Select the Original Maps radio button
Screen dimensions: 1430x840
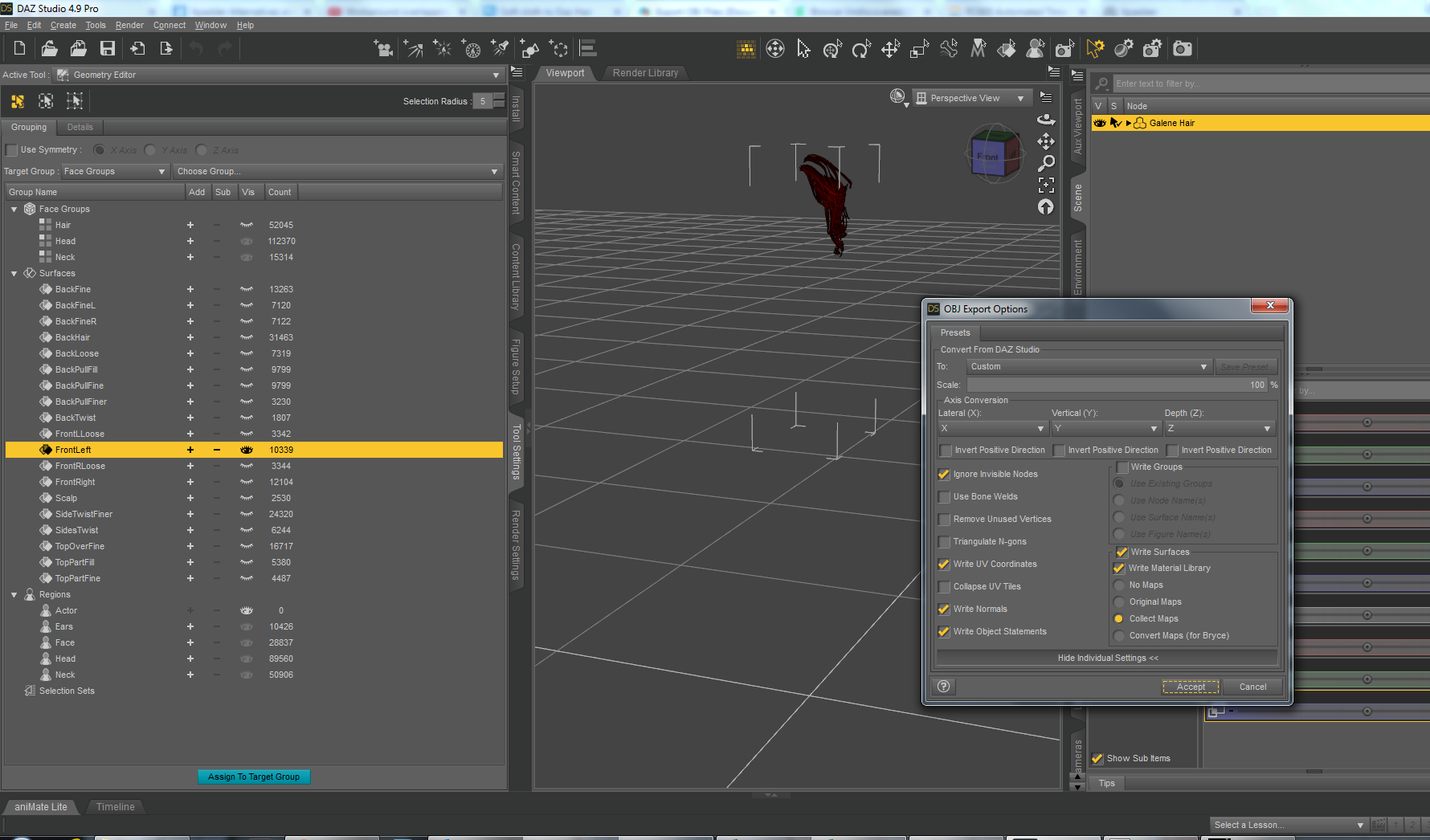click(x=1118, y=602)
